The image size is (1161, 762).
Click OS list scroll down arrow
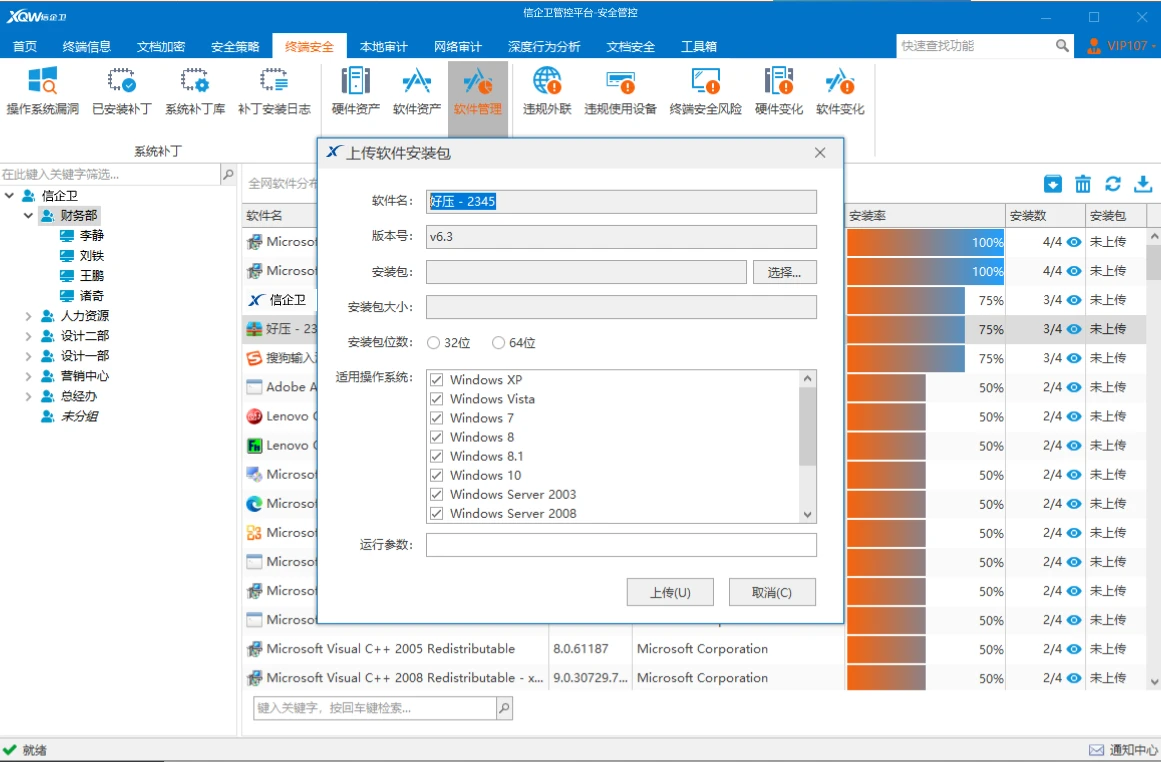[808, 515]
